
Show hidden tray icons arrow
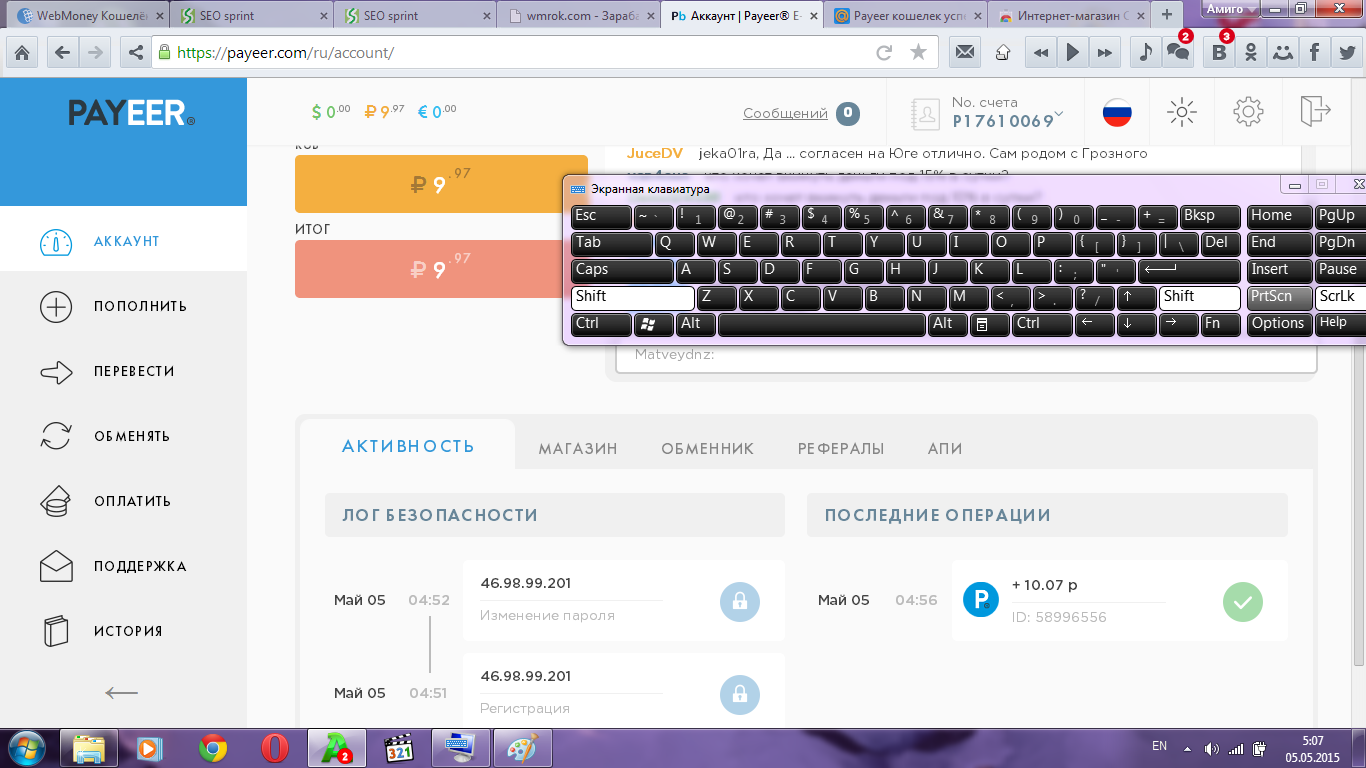(x=1187, y=748)
